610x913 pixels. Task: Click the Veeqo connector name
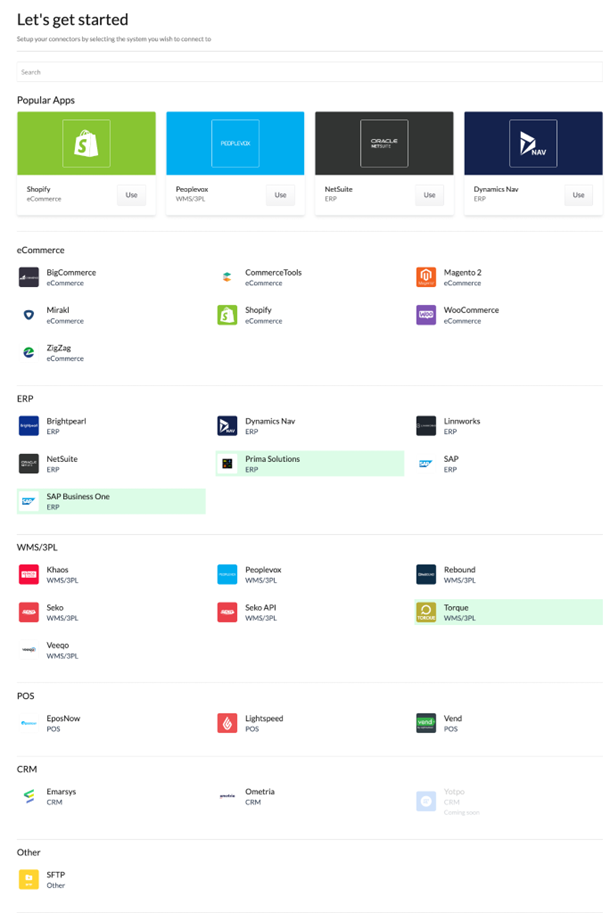coord(58,645)
